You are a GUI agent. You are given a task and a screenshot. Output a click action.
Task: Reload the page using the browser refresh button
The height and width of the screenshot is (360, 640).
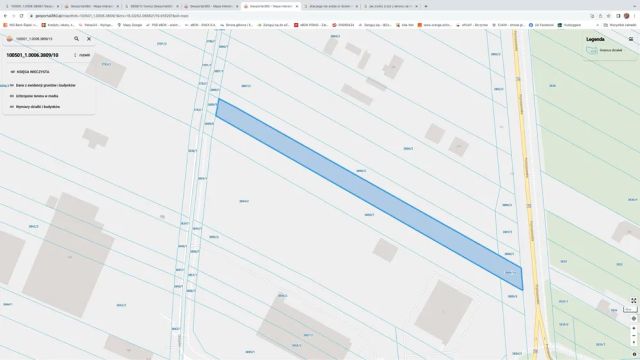(22, 16)
